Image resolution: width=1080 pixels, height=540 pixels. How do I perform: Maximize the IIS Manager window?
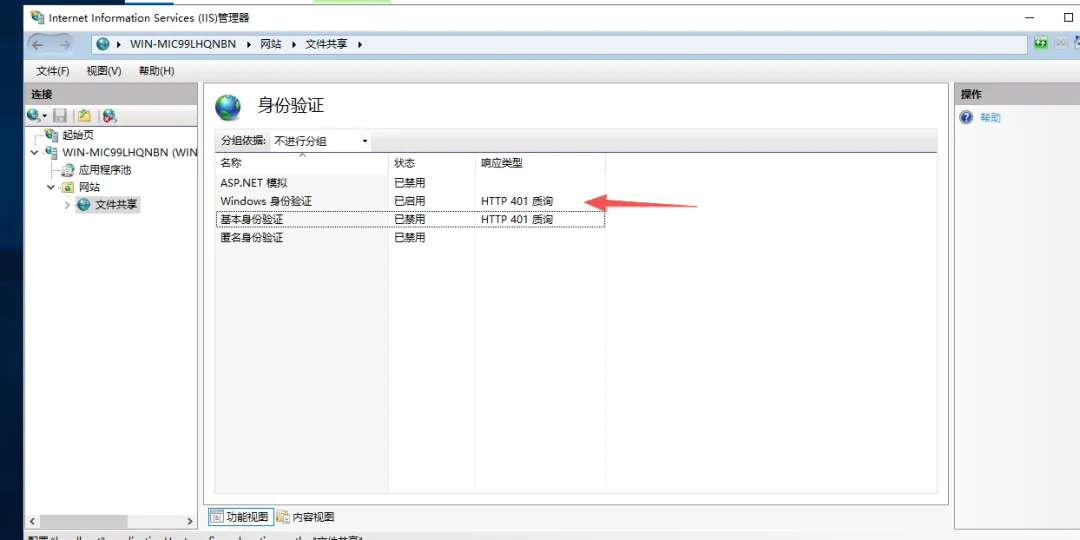1068,18
